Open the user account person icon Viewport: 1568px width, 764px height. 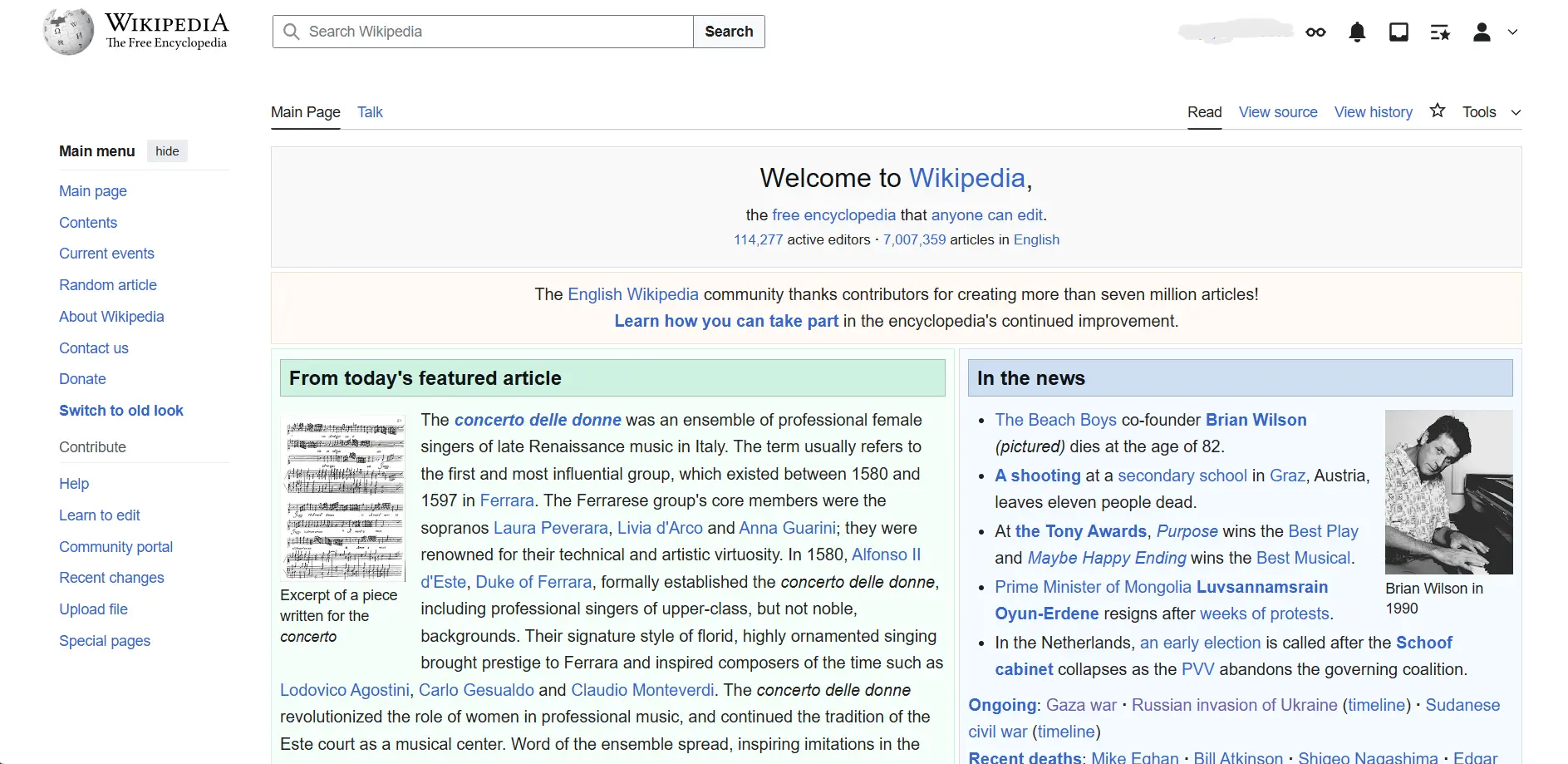tap(1482, 32)
